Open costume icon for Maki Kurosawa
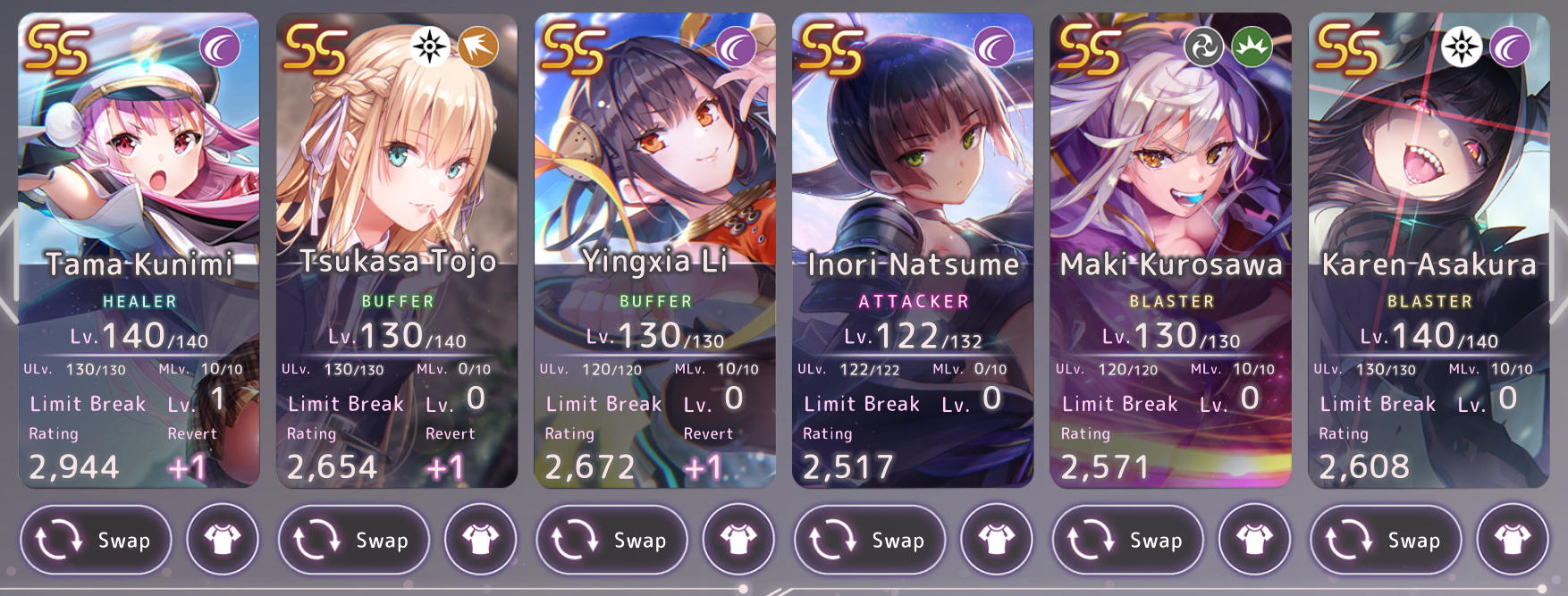Image resolution: width=1568 pixels, height=596 pixels. 1255,540
